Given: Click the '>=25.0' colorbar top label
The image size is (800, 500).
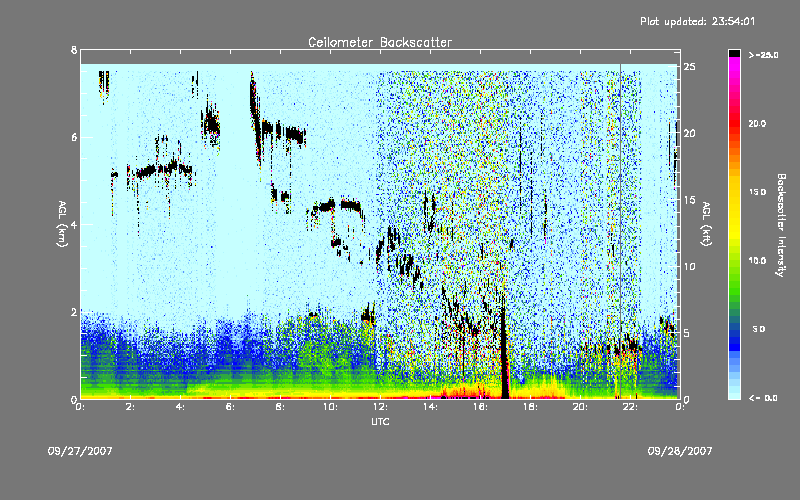Looking at the screenshot, I should 763,55.
